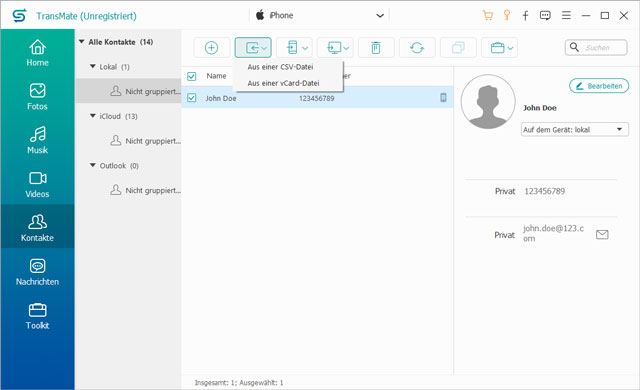
Task: Click the find duplicates toolbar button
Action: [458, 48]
